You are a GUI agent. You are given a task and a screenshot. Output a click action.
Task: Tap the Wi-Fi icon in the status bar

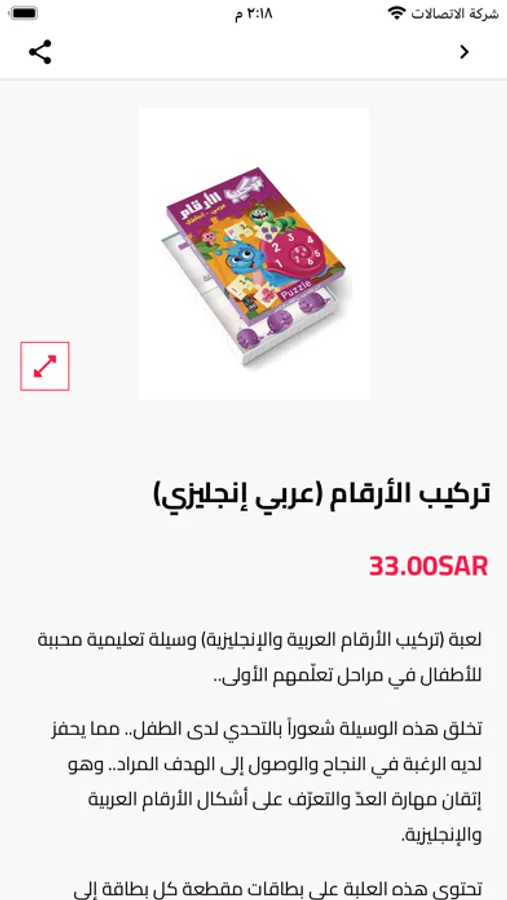click(397, 13)
